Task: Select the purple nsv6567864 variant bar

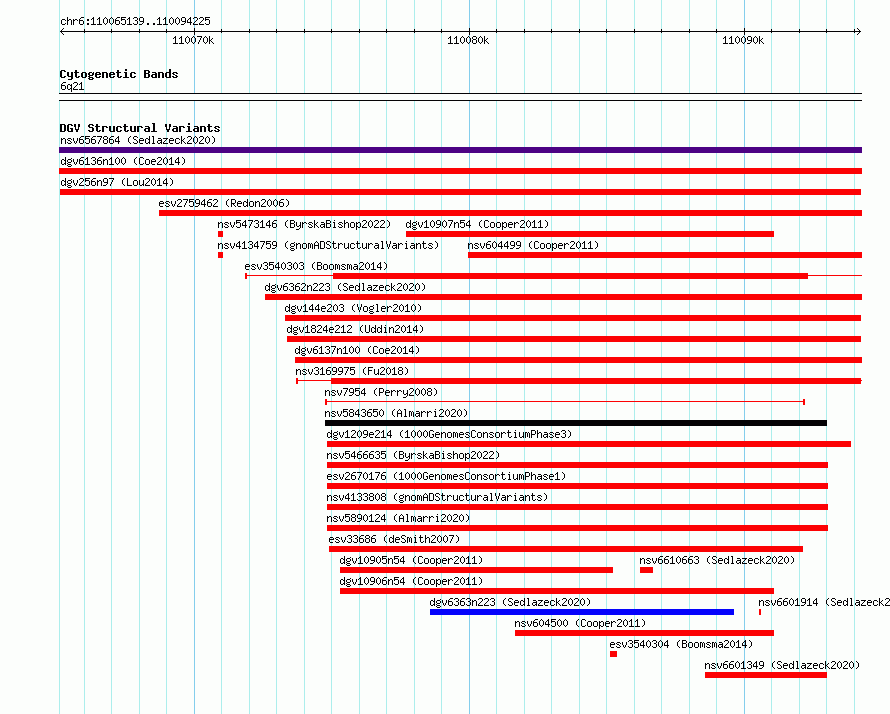Action: (460, 150)
